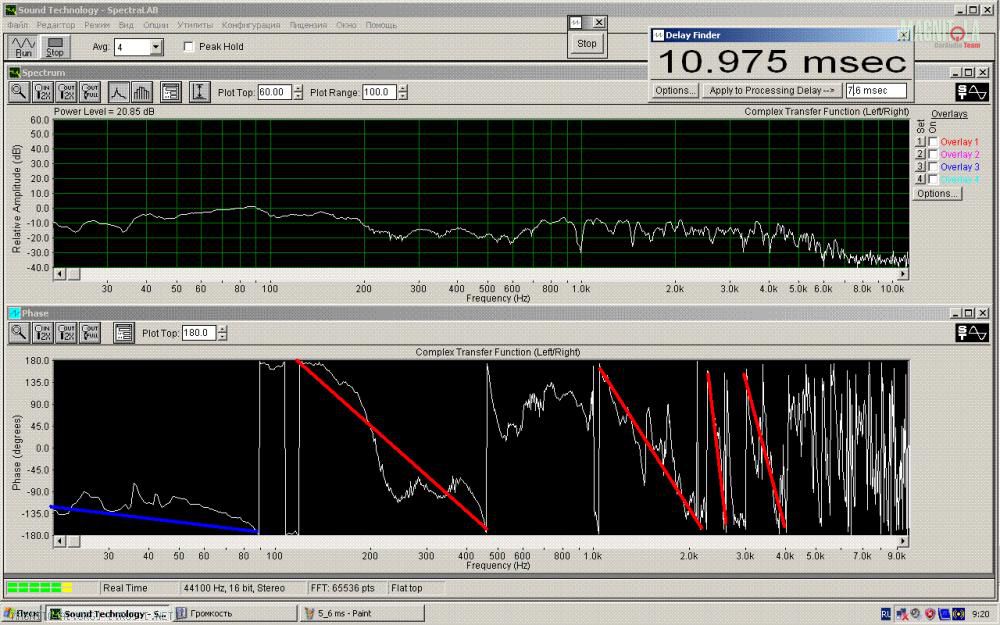This screenshot has height=625, width=1000.
Task: Click Apply to Processing Delay button
Action: pyautogui.click(x=772, y=91)
